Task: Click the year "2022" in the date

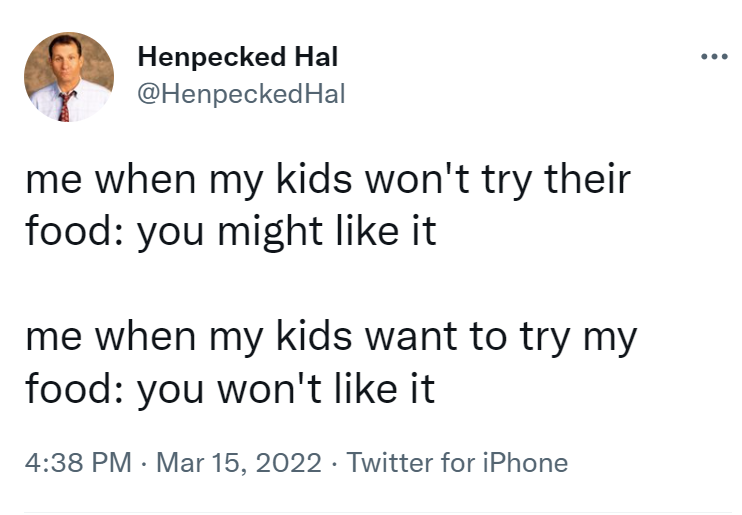Action: [290, 462]
